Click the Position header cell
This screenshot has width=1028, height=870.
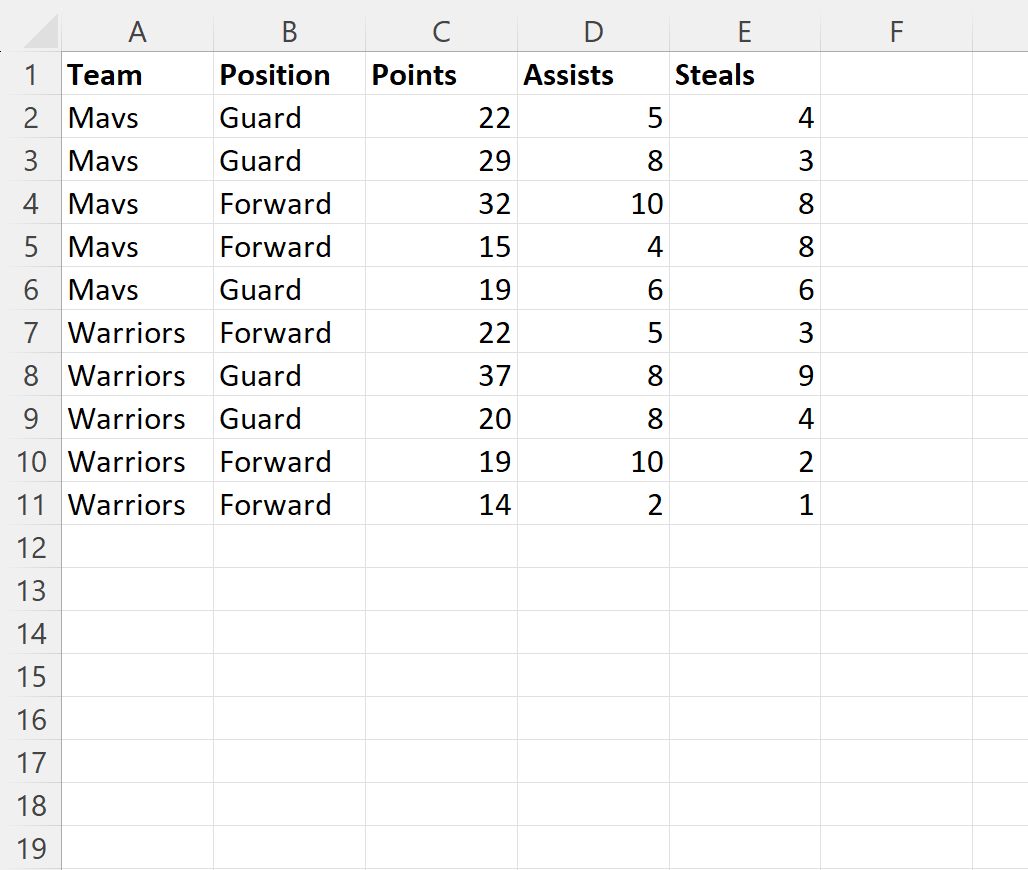point(289,74)
